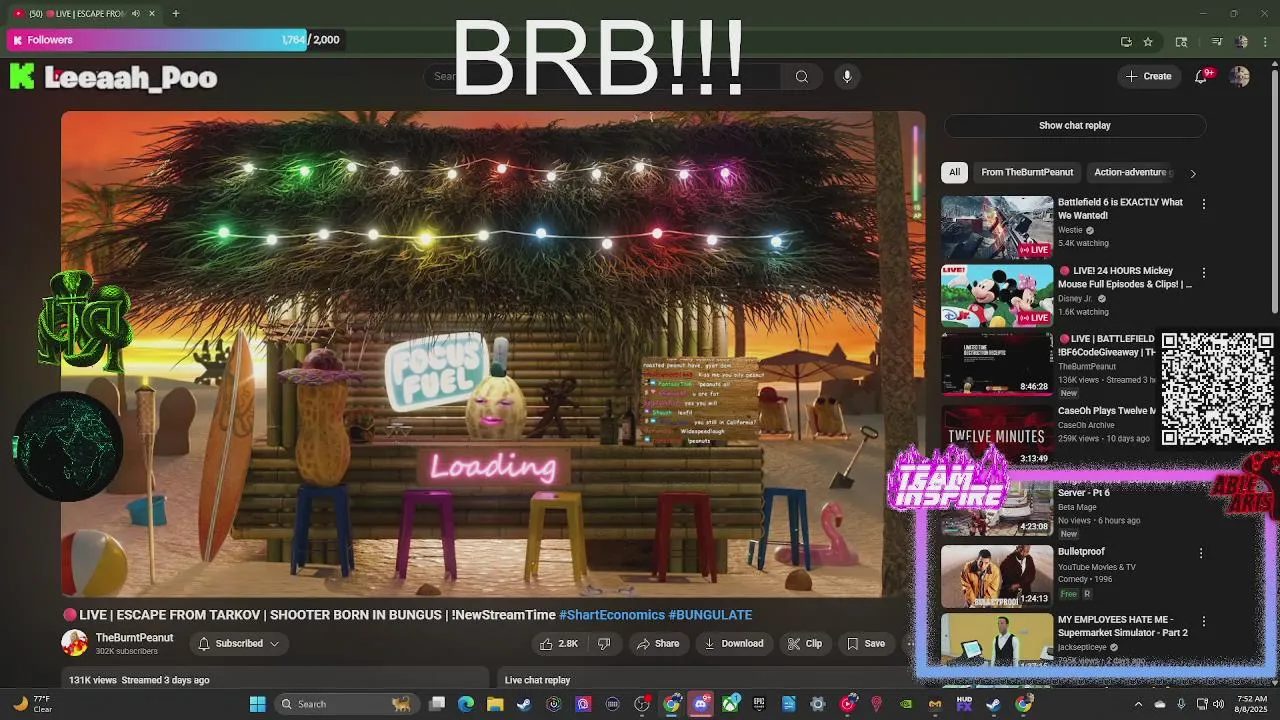The height and width of the screenshot is (720, 1280).
Task: Open a new browser tab
Action: coord(175,13)
